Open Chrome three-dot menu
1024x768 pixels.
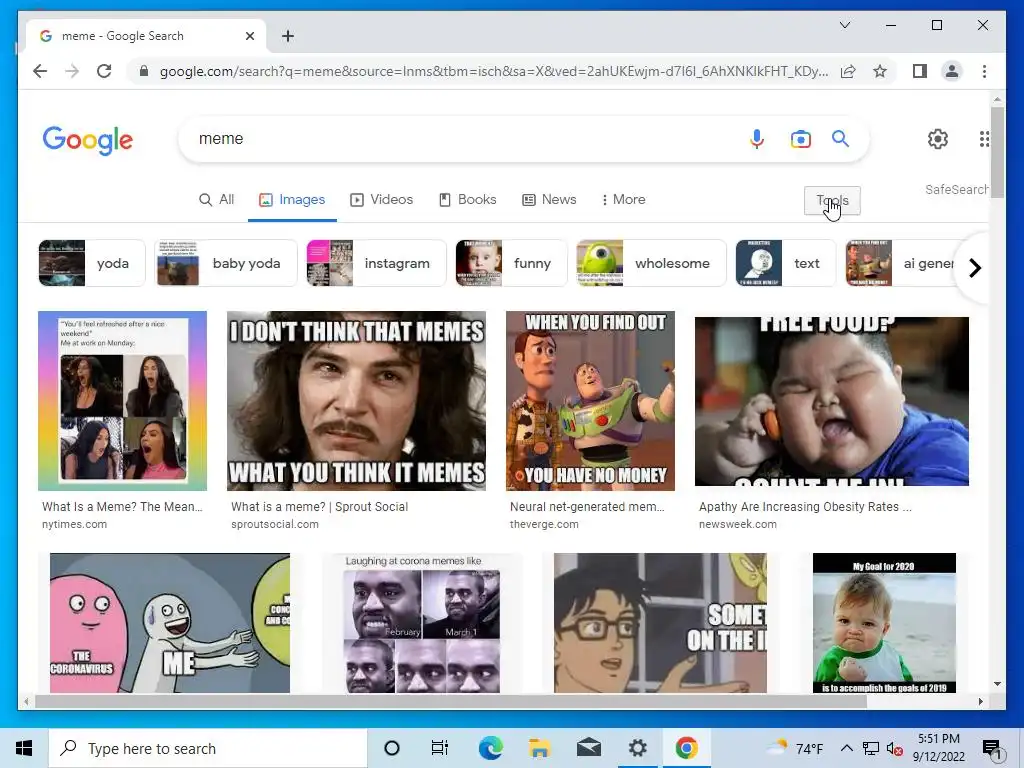[984, 71]
